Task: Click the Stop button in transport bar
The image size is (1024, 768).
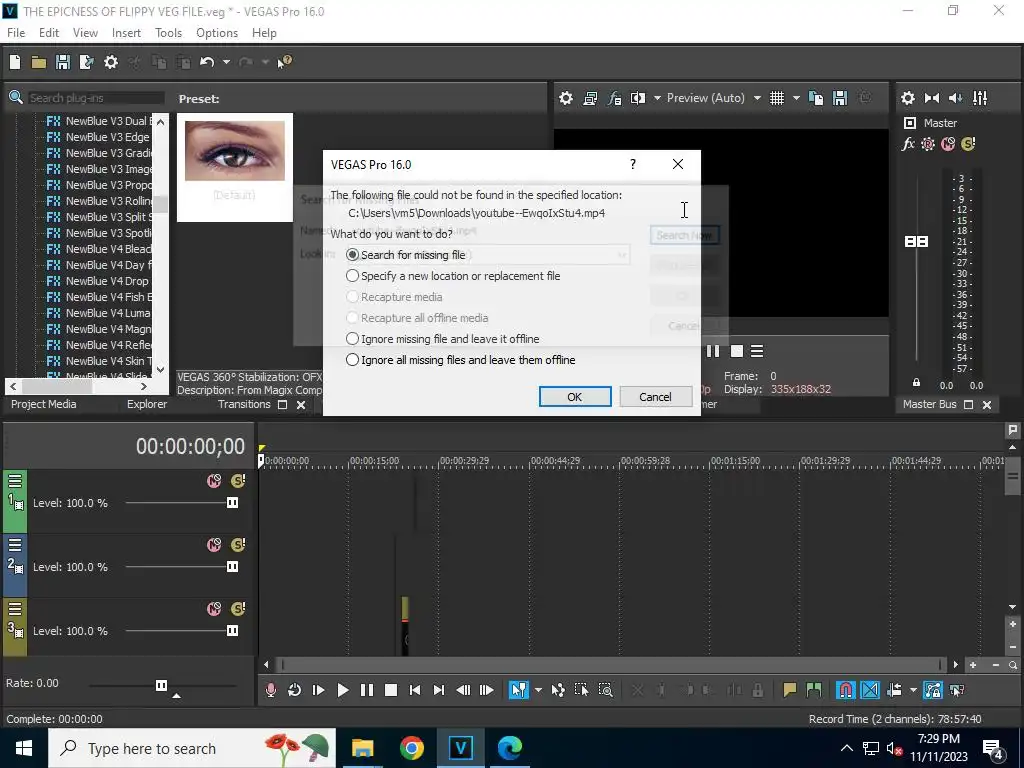Action: pyautogui.click(x=391, y=690)
